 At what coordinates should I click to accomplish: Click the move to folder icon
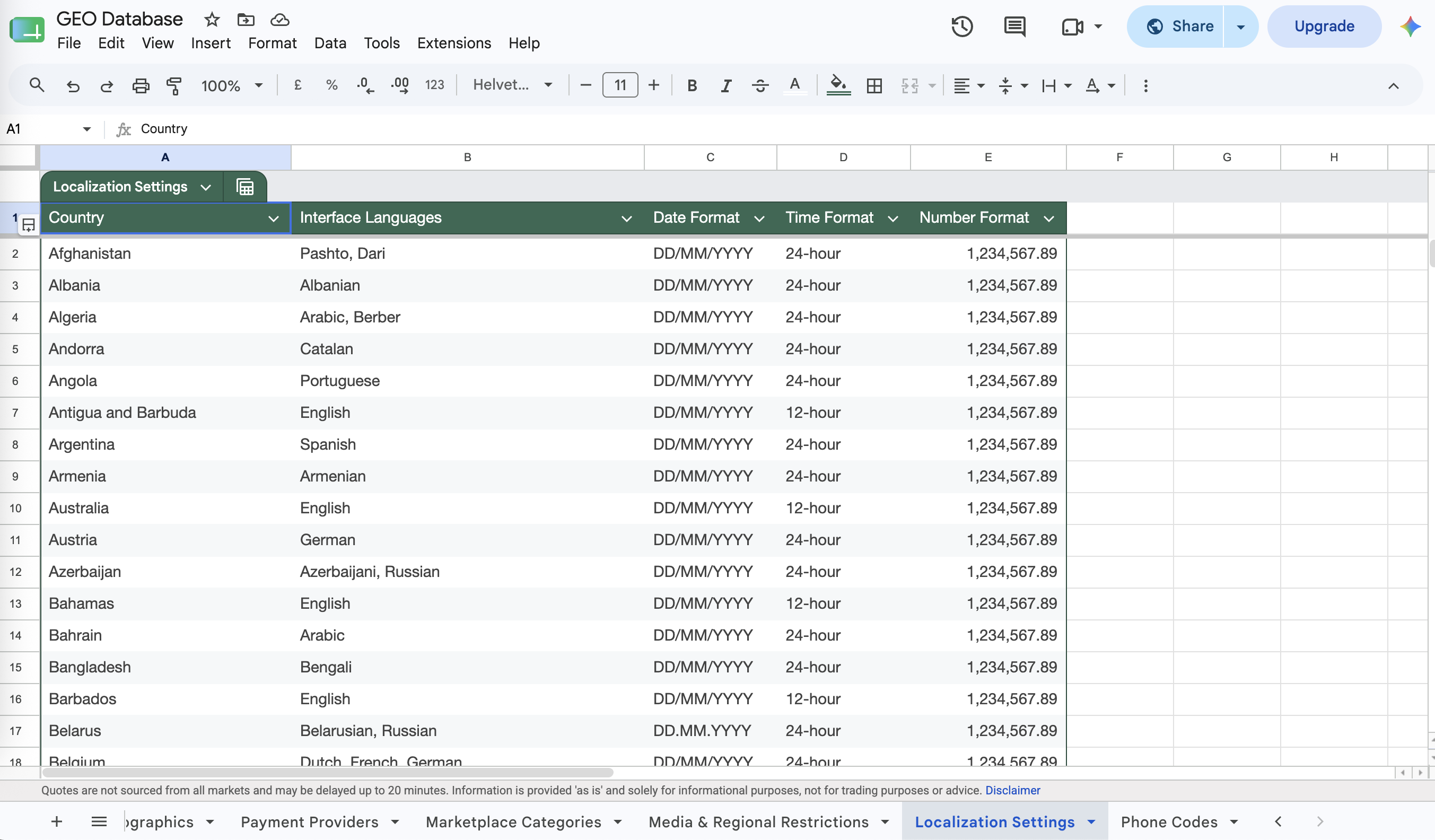pyautogui.click(x=246, y=20)
